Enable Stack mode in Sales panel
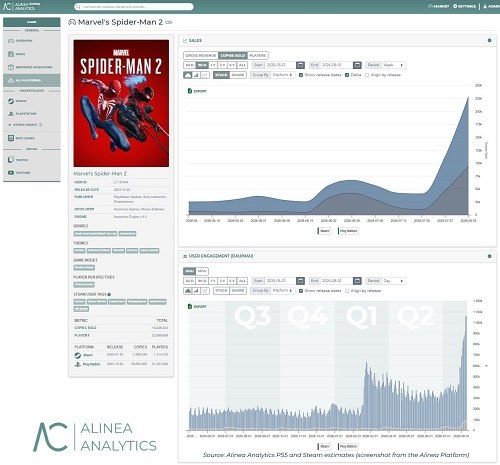This screenshot has height=465, width=500. pyautogui.click(x=221, y=75)
